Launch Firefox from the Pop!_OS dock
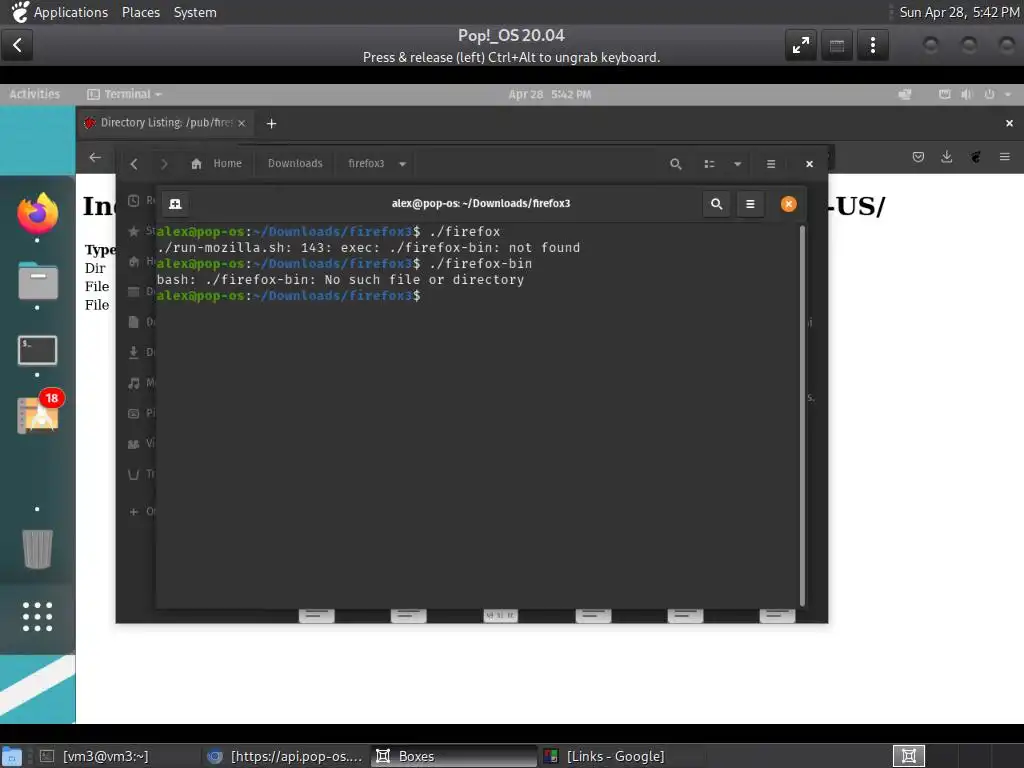Screen dimensions: 1024x768 tap(37, 213)
